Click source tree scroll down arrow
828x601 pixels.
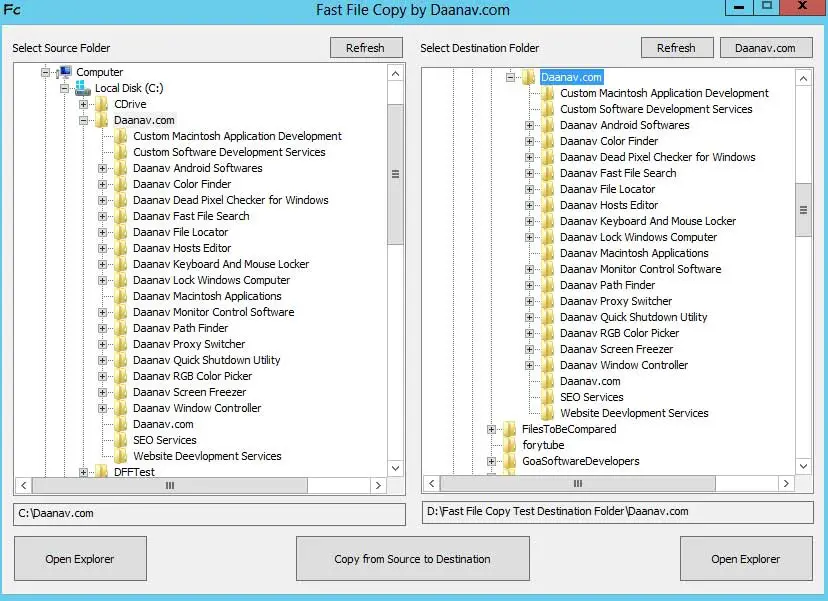pos(396,468)
